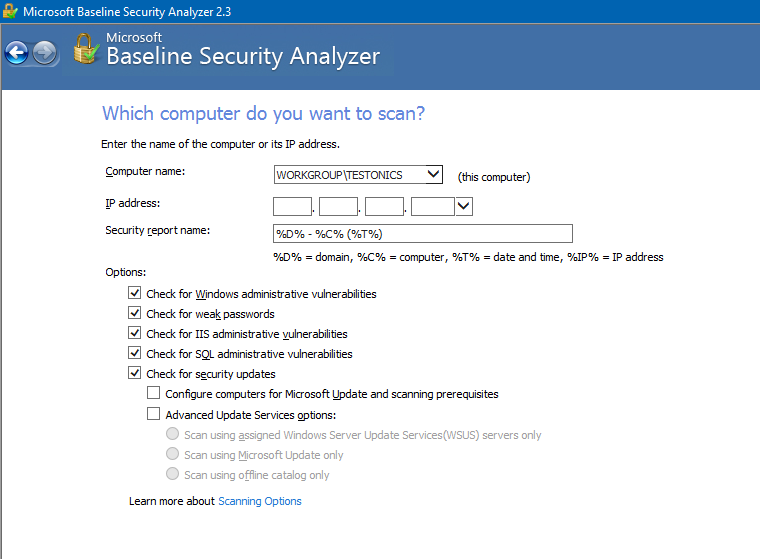Click the first IP address octet box

pos(292,206)
